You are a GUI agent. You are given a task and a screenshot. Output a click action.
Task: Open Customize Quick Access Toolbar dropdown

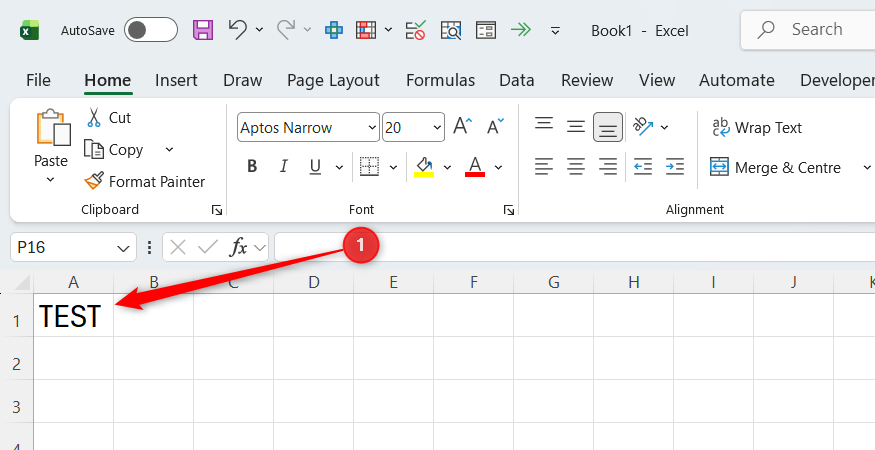[x=555, y=31]
